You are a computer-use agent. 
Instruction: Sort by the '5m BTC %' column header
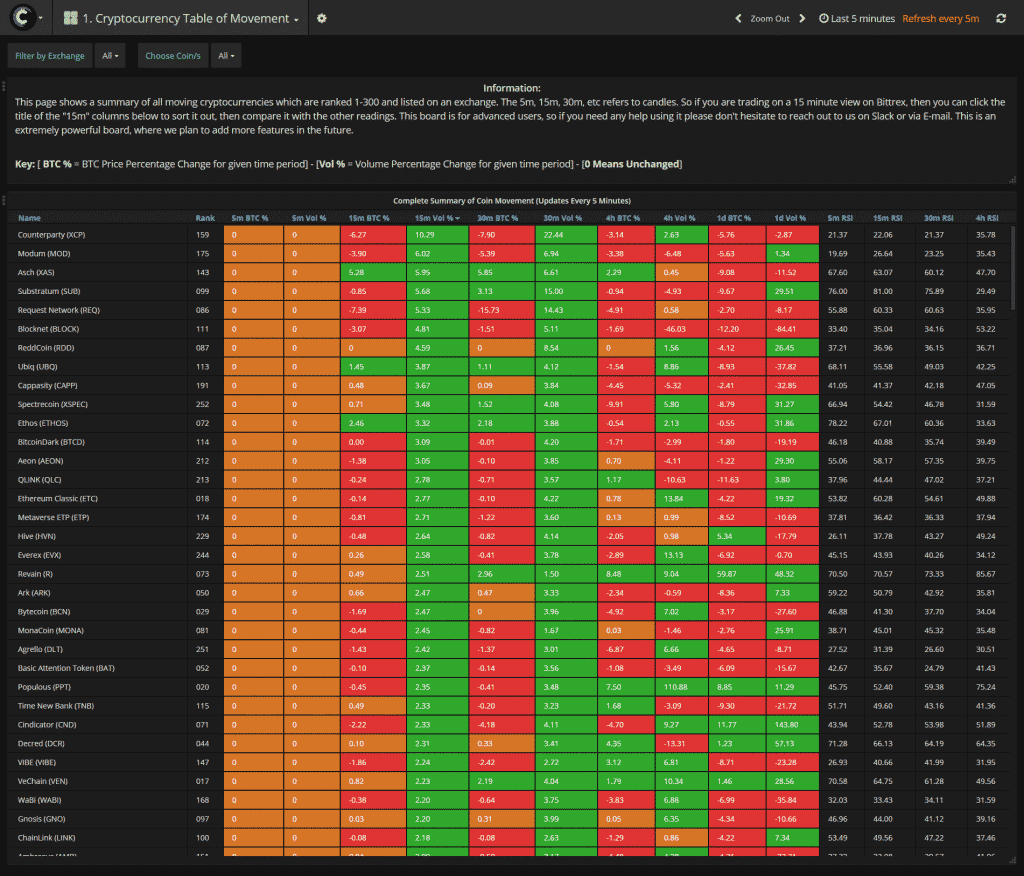(249, 218)
